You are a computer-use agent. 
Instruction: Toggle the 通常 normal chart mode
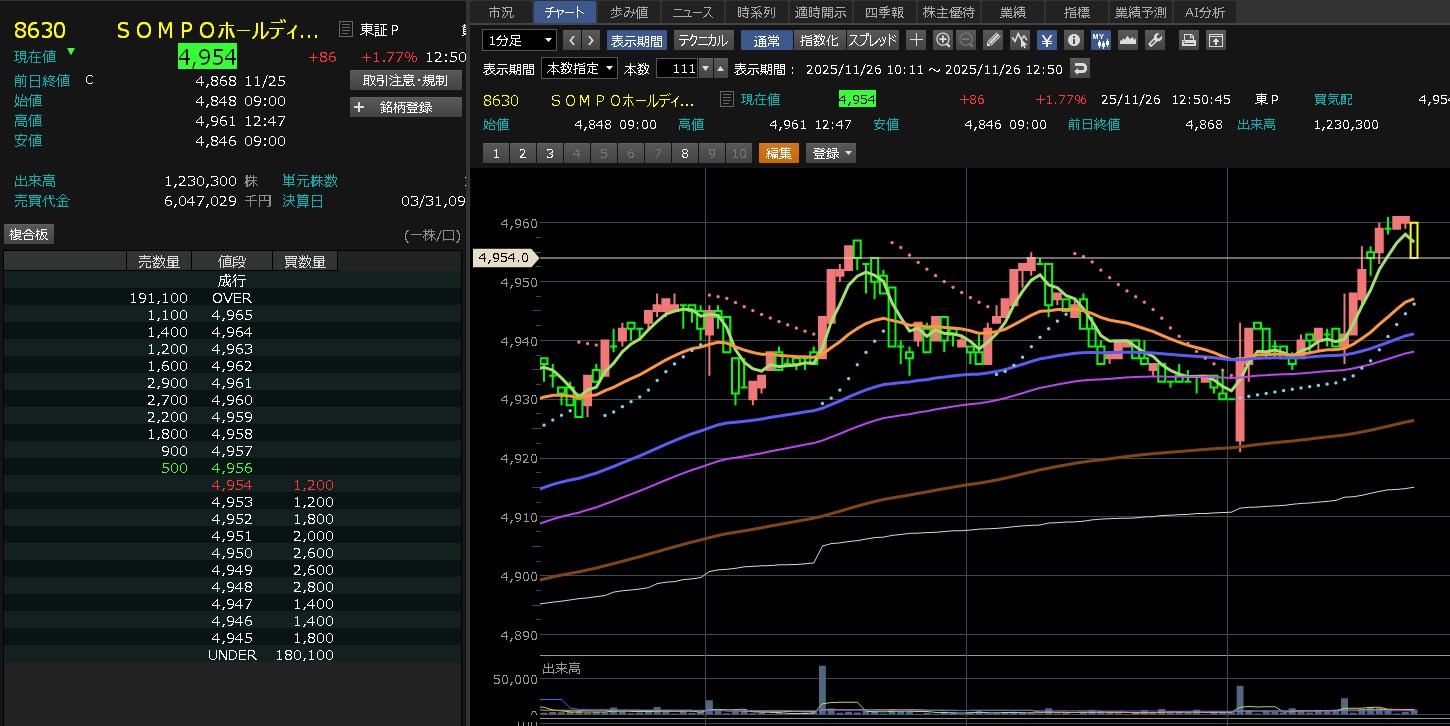pyautogui.click(x=767, y=40)
